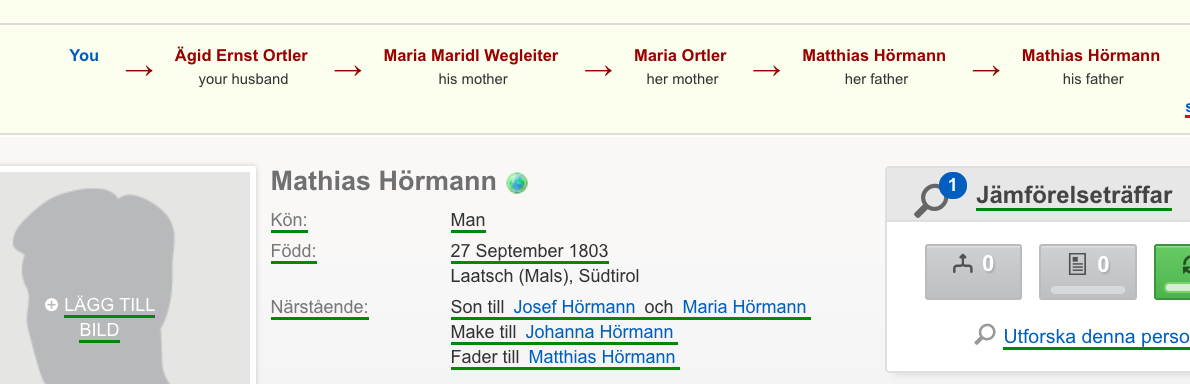Select Maria Maridl Wegleiter in relationship path
The image size is (1190, 384).
pyautogui.click(x=471, y=55)
